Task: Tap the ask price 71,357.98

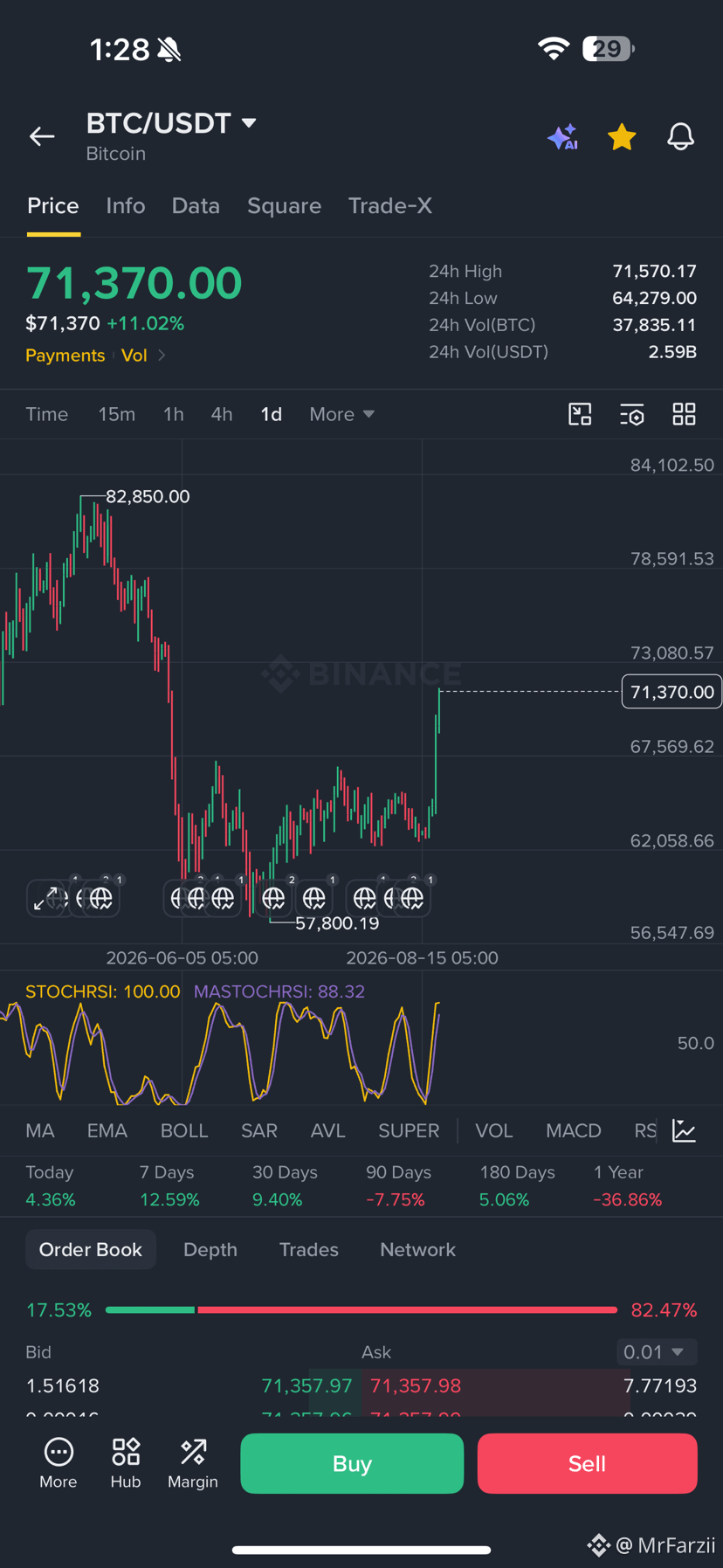Action: tap(416, 1385)
